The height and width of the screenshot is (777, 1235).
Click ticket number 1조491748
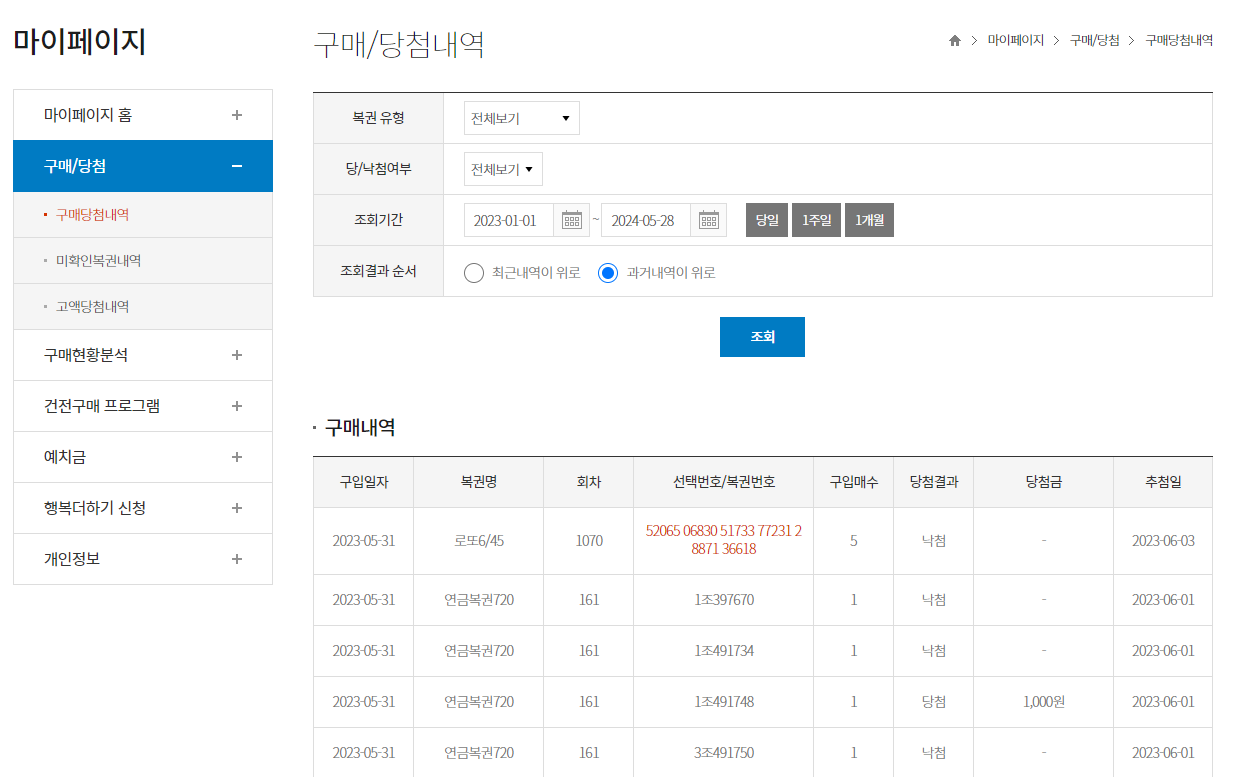pos(724,702)
